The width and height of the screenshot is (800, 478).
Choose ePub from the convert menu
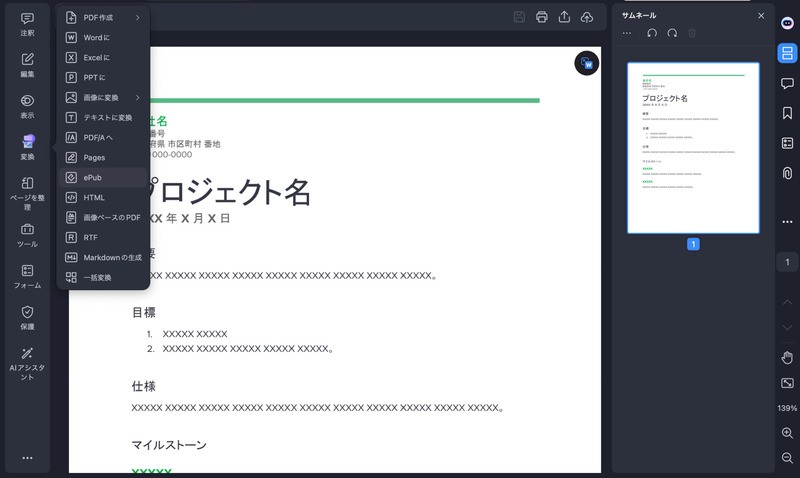pyautogui.click(x=93, y=177)
